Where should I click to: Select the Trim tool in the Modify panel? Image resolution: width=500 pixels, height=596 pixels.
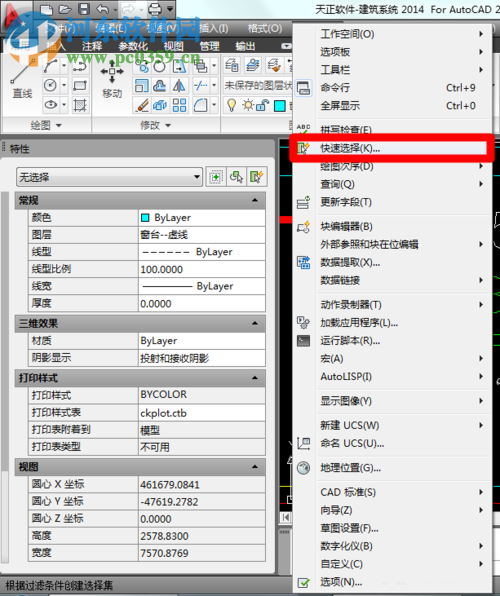pyautogui.click(x=200, y=86)
